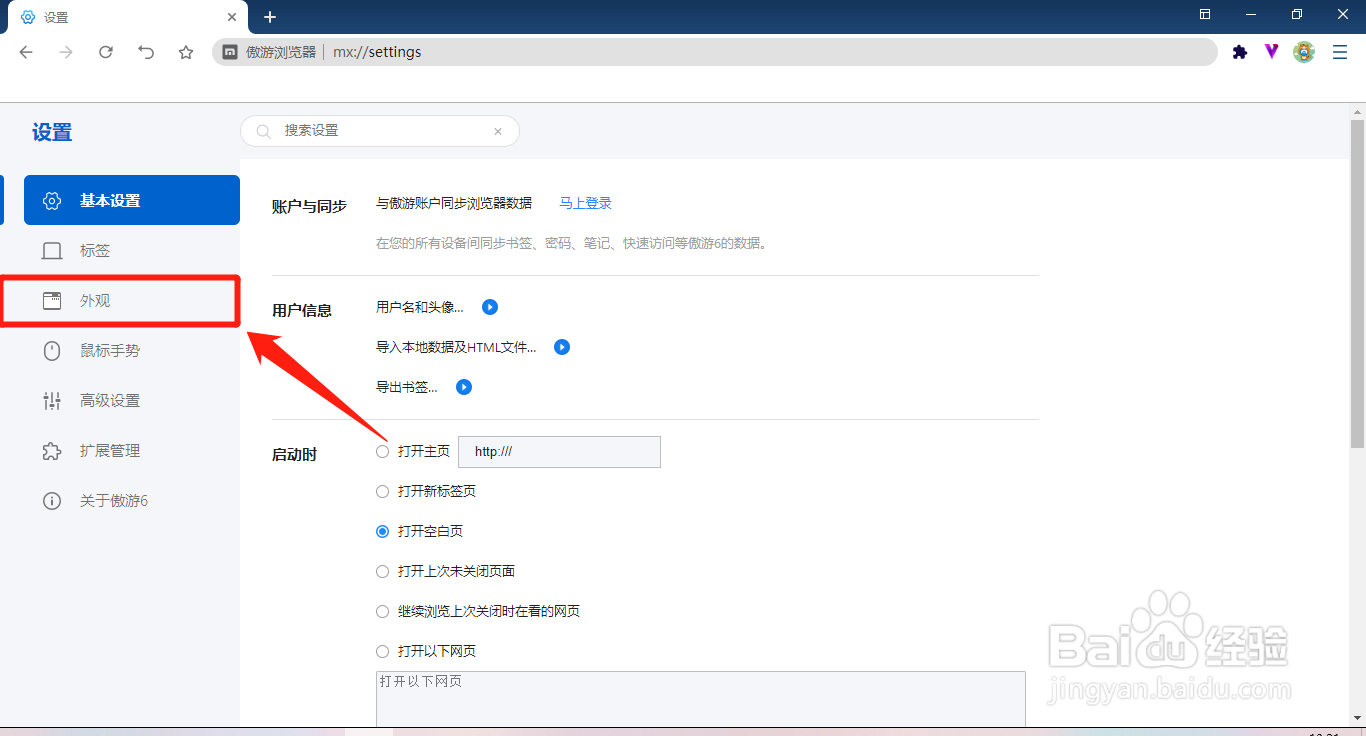This screenshot has height=736, width=1366.
Task: Click 用户信息 label
Action: click(x=302, y=310)
